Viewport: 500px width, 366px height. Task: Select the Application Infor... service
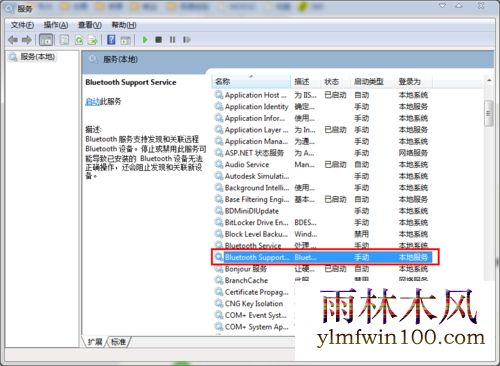322,118
